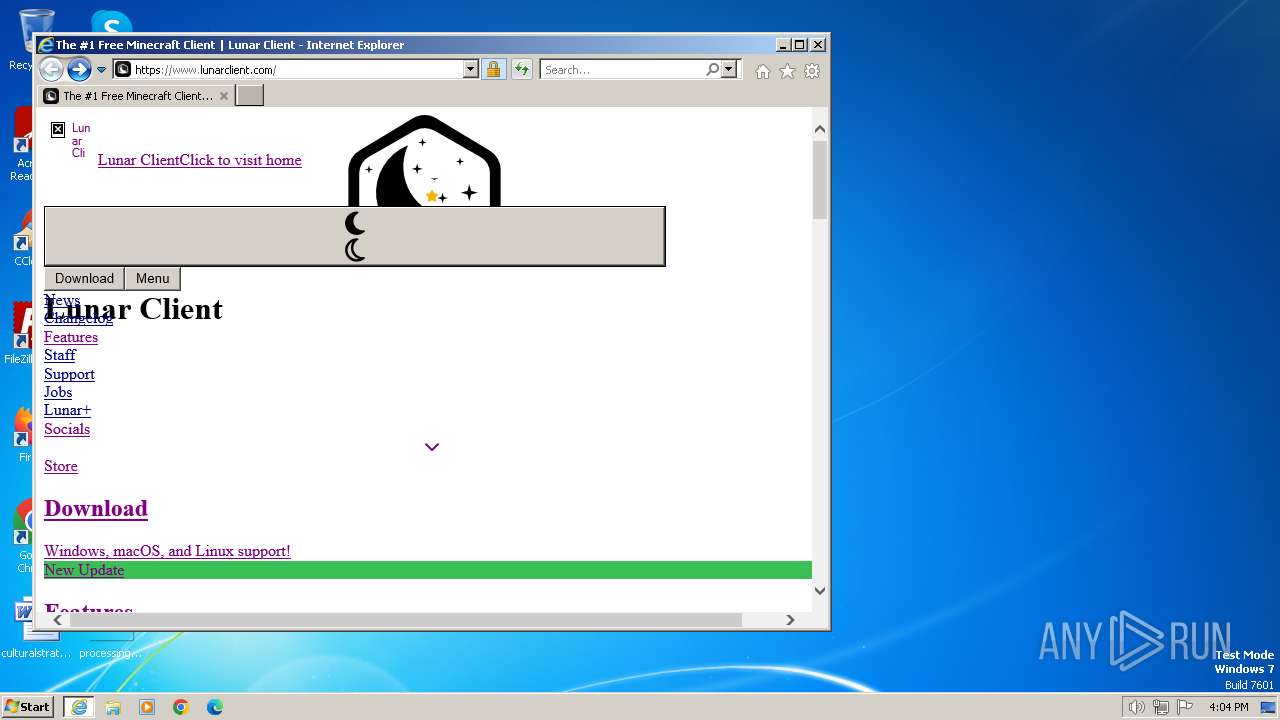Go forward using the browser Forward arrow
The height and width of the screenshot is (720, 1280).
pos(79,69)
